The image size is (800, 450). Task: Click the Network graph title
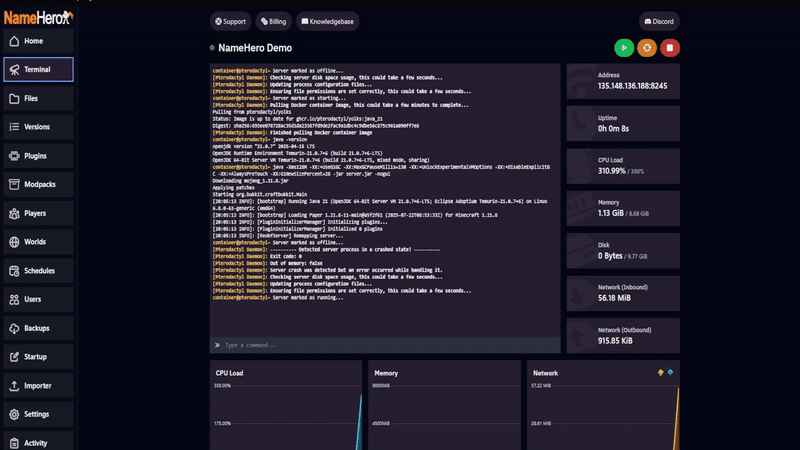tap(545, 373)
